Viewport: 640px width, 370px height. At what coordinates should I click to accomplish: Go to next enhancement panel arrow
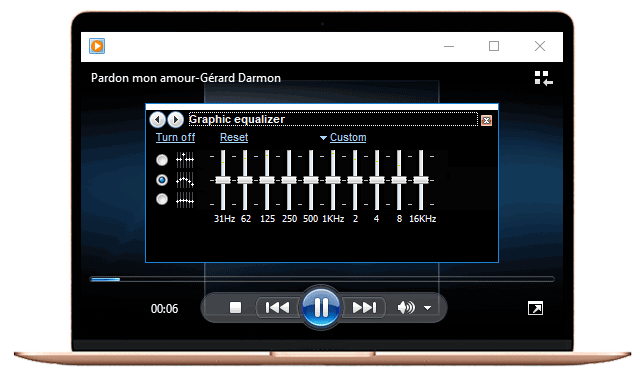pos(176,120)
